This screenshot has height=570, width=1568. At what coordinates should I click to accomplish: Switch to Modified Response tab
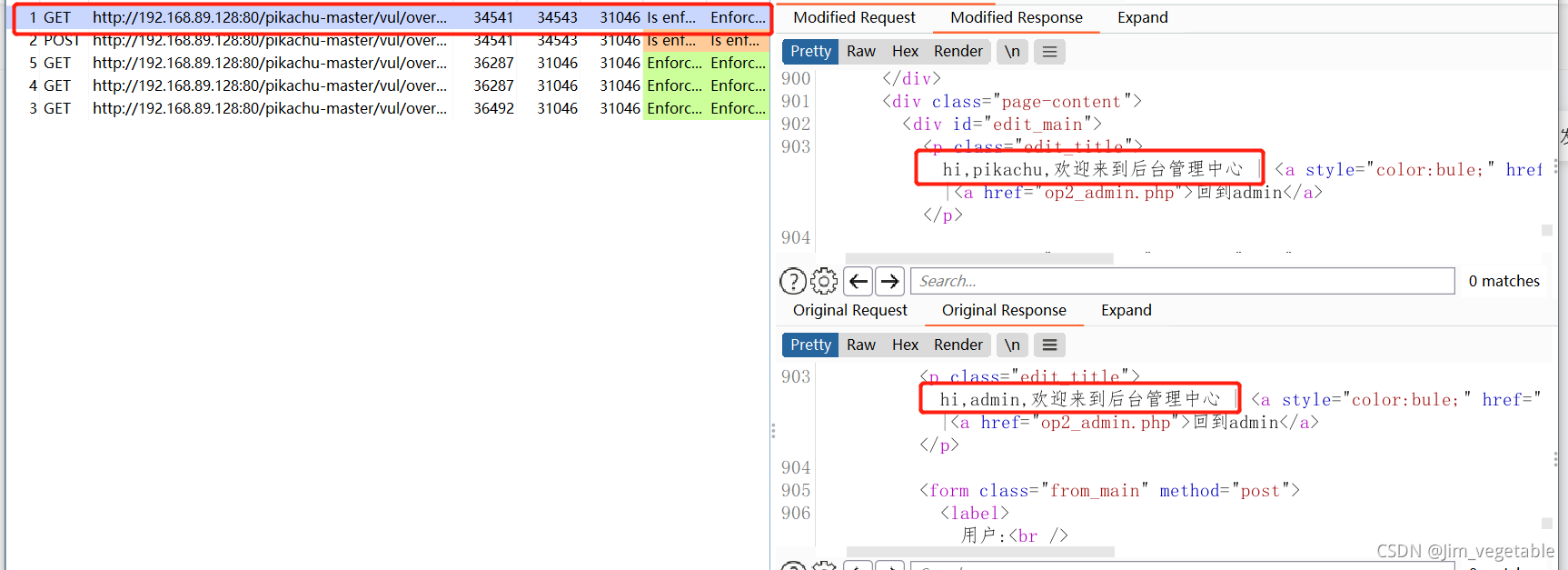tap(1017, 17)
